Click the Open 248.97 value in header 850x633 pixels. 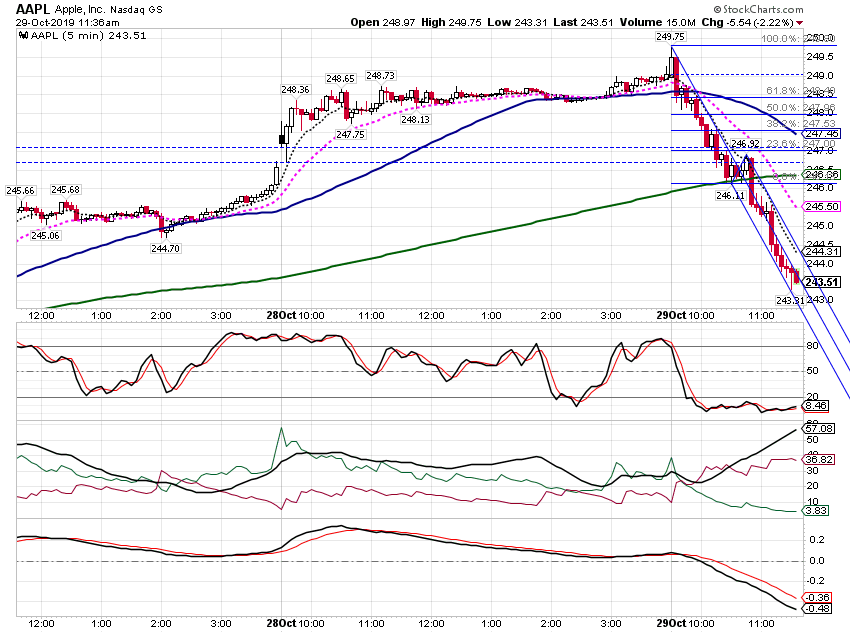point(383,22)
